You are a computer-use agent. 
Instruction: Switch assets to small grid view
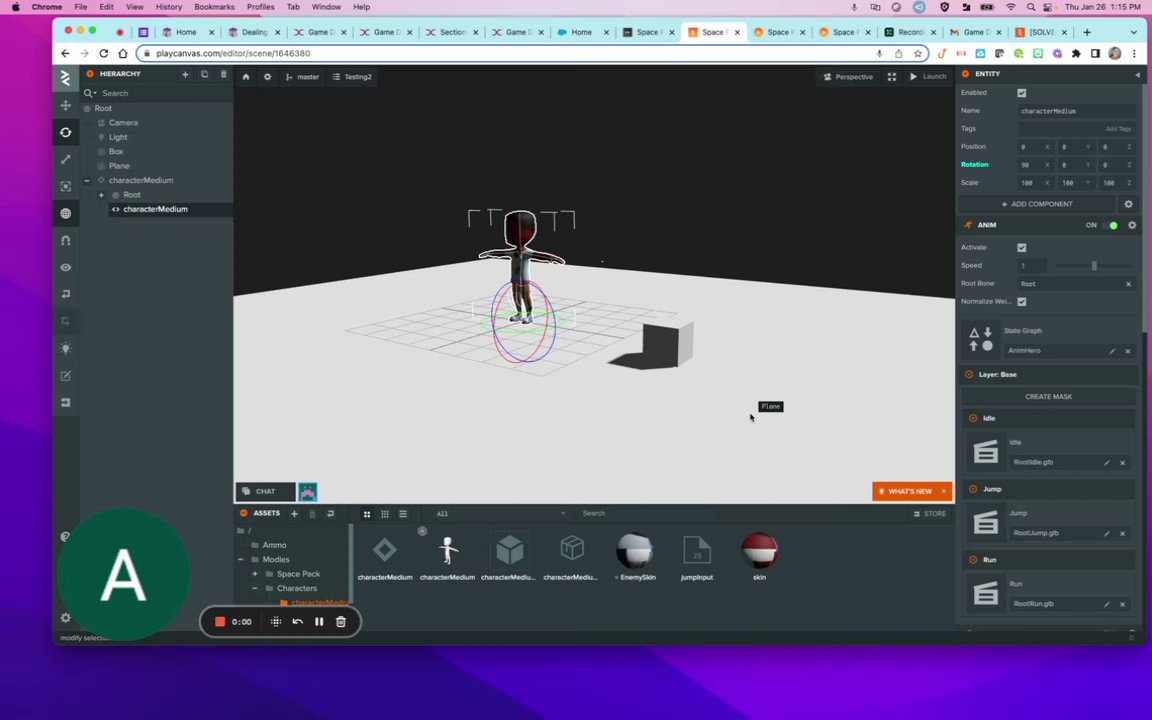click(384, 514)
